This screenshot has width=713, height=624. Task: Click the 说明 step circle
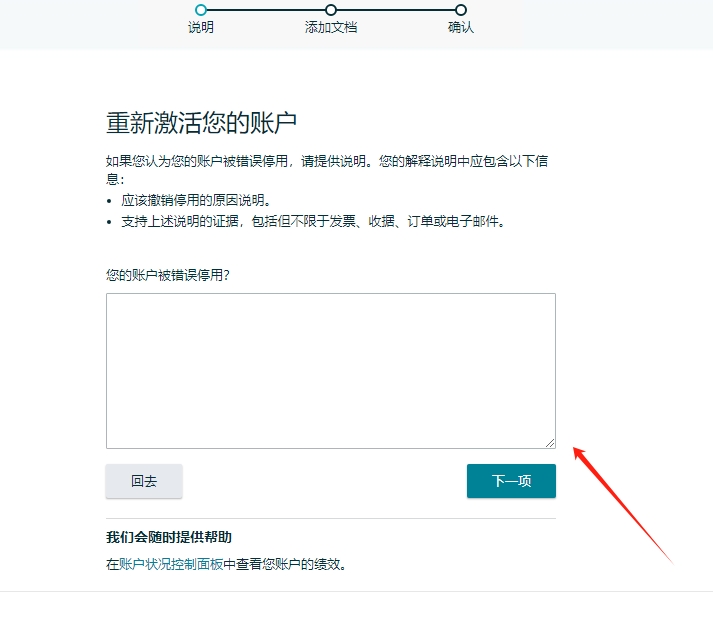pyautogui.click(x=201, y=10)
